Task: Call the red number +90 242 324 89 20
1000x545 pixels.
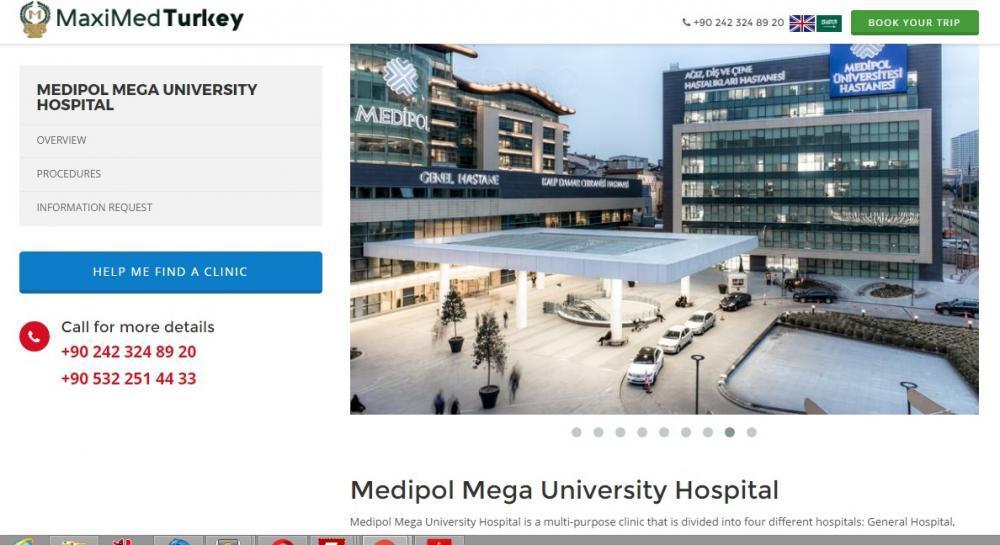Action: pyautogui.click(x=128, y=352)
